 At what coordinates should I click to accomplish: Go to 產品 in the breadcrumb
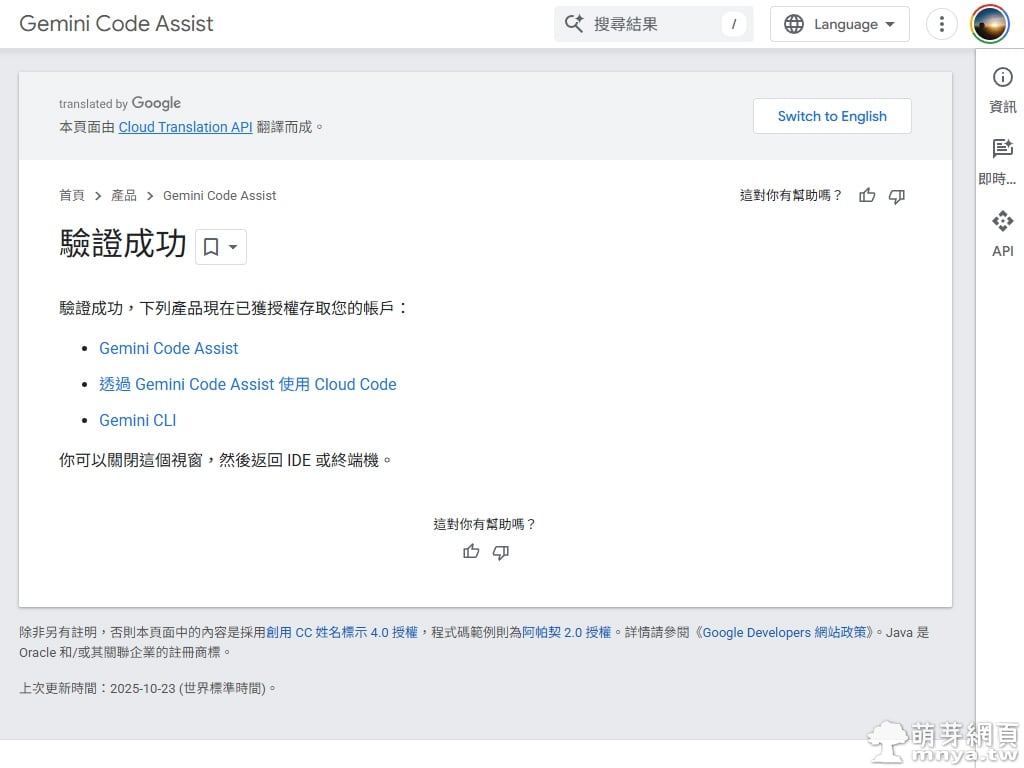124,196
